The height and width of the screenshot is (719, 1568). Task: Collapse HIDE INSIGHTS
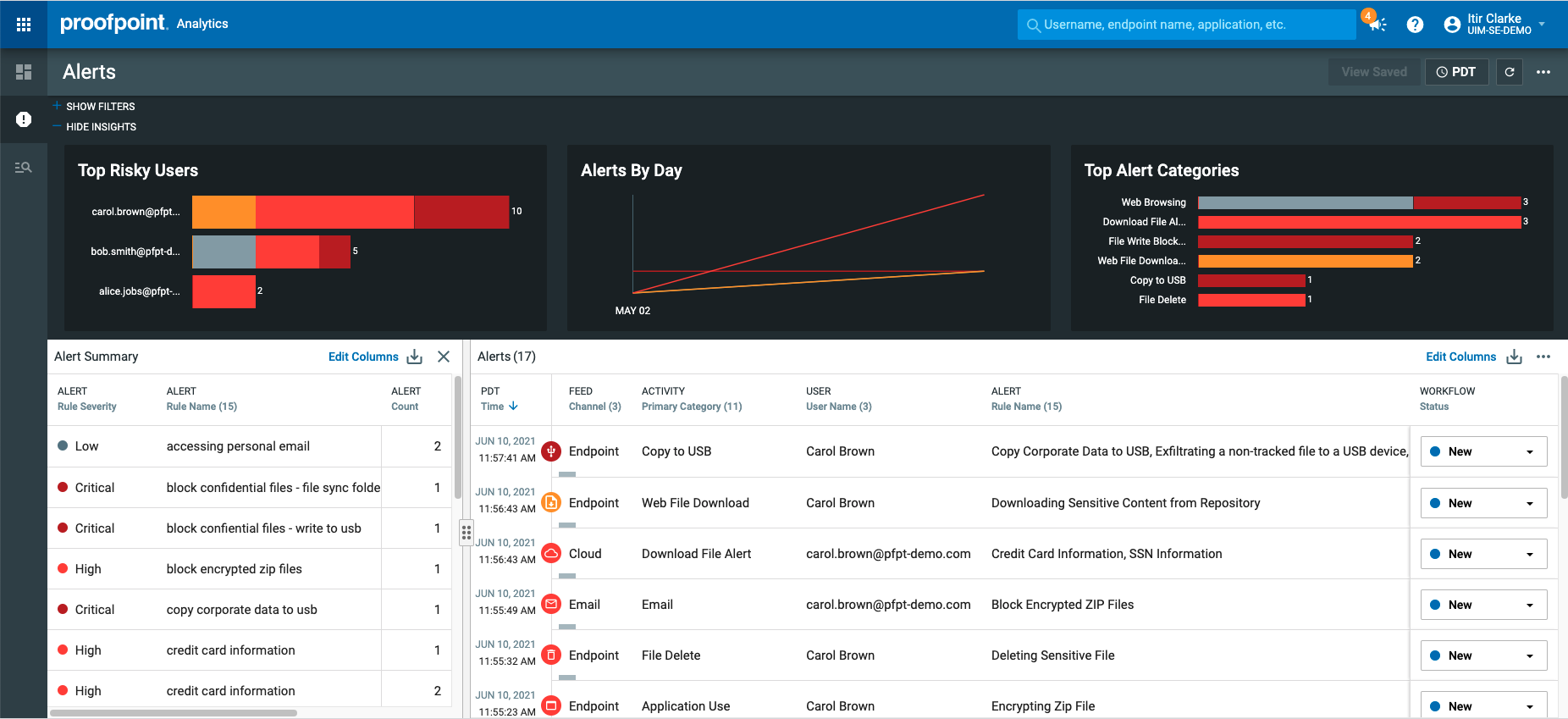(94, 127)
